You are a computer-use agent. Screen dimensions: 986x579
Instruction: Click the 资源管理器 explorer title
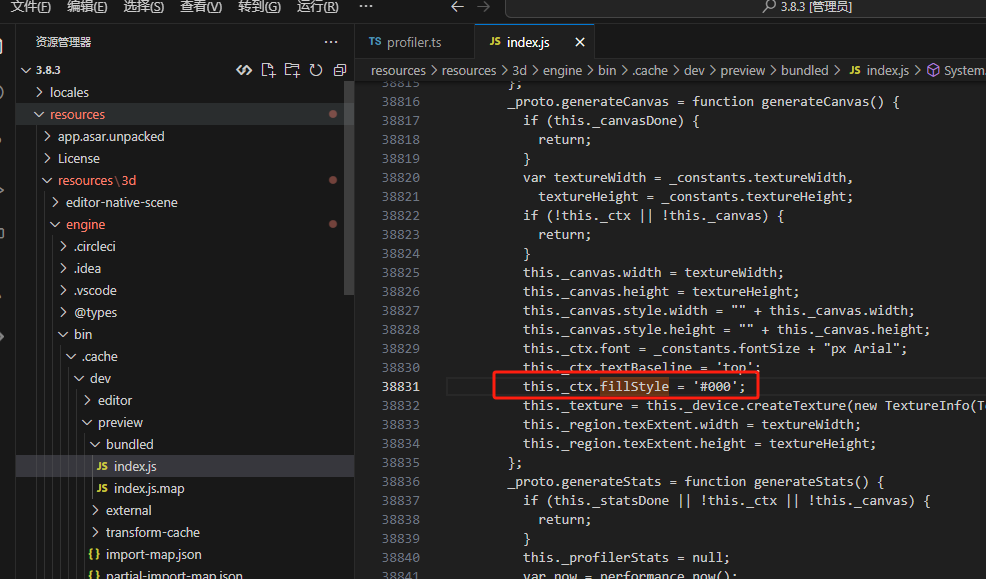(64, 42)
